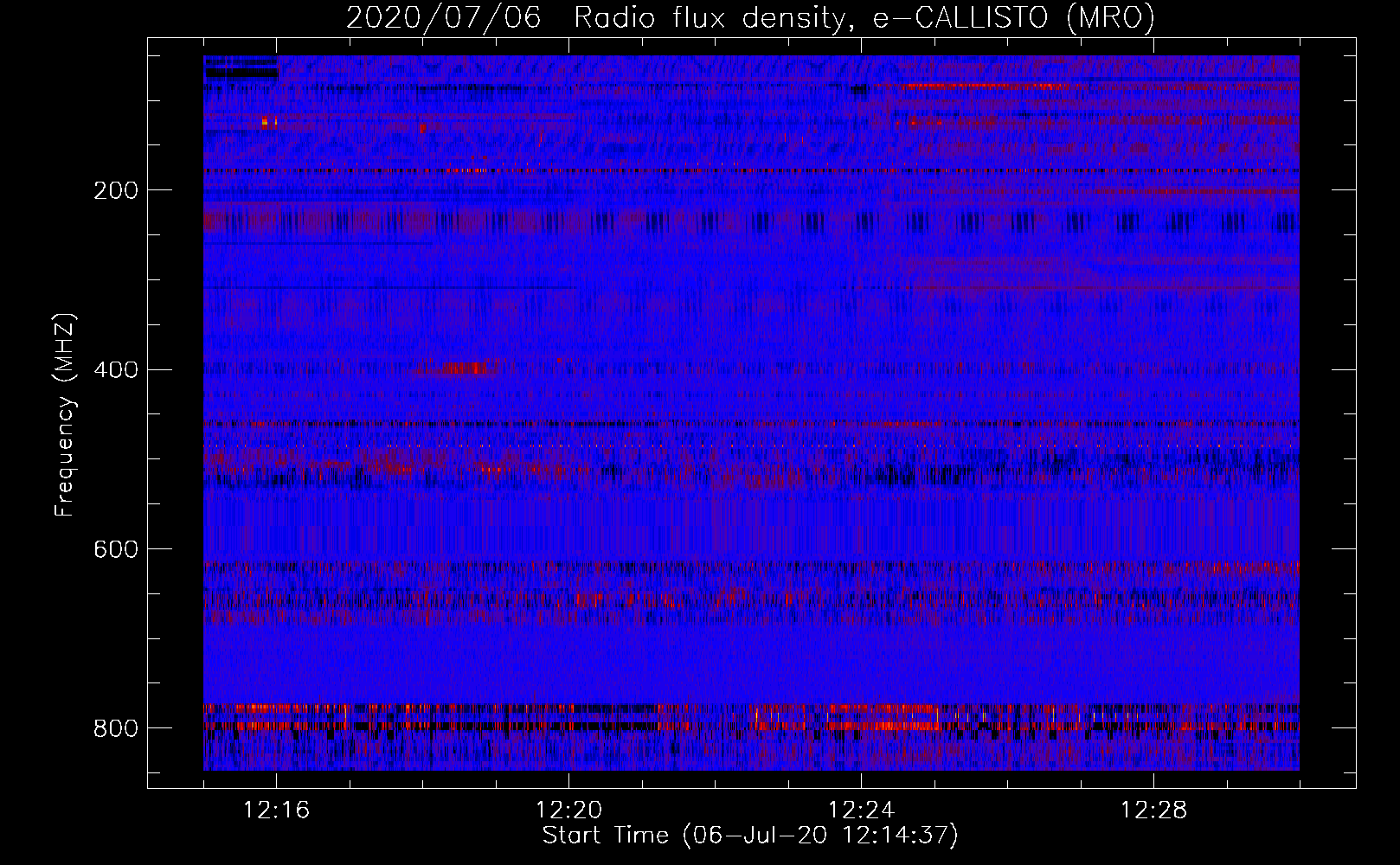Select the 600 frequency tick label
This screenshot has height=865, width=1400.
tap(116, 550)
